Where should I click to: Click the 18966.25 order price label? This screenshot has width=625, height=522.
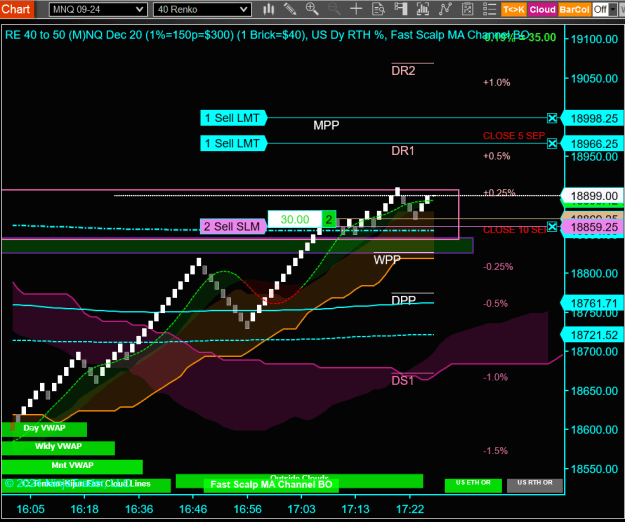pyautogui.click(x=594, y=144)
